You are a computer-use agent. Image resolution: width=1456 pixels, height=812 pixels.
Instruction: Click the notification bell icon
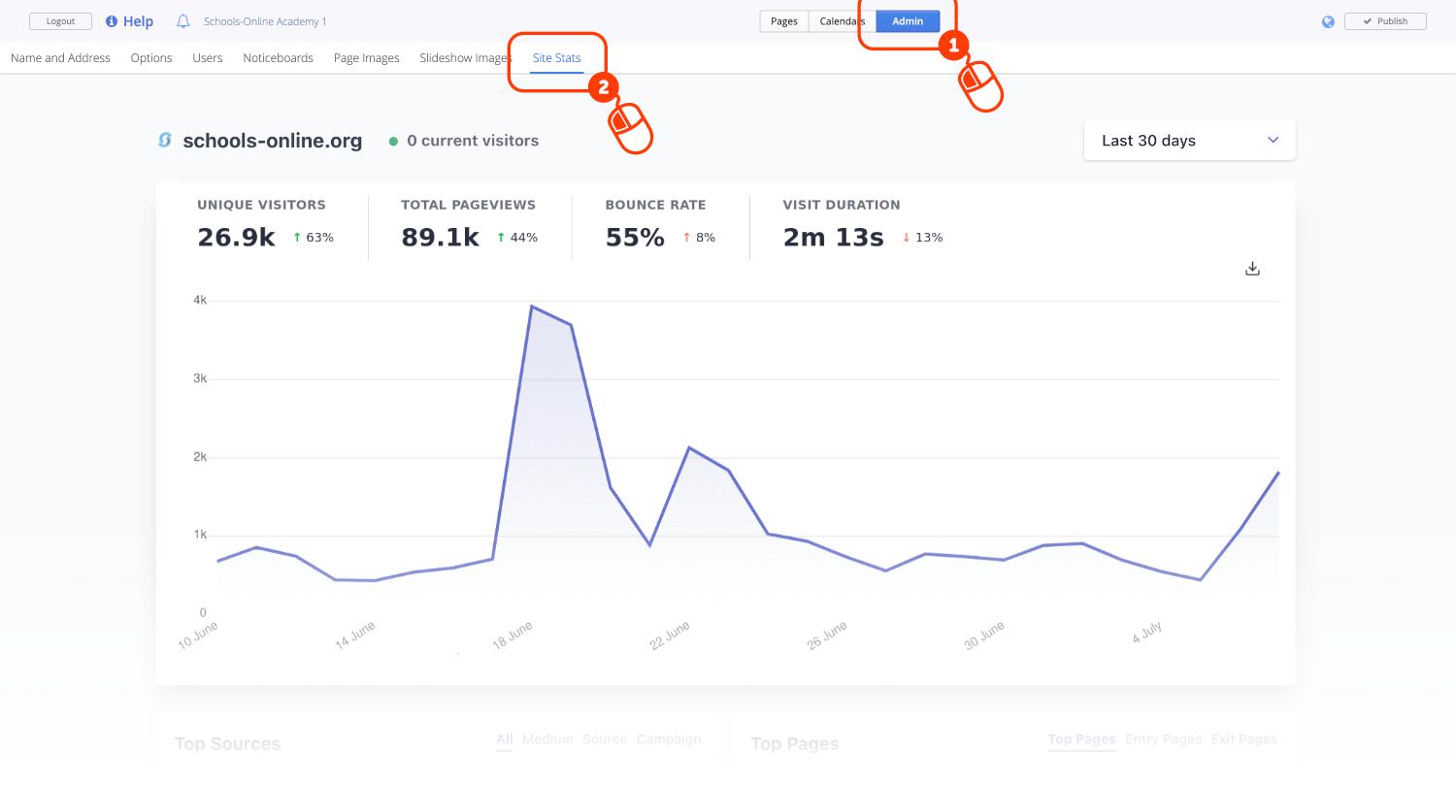point(182,21)
